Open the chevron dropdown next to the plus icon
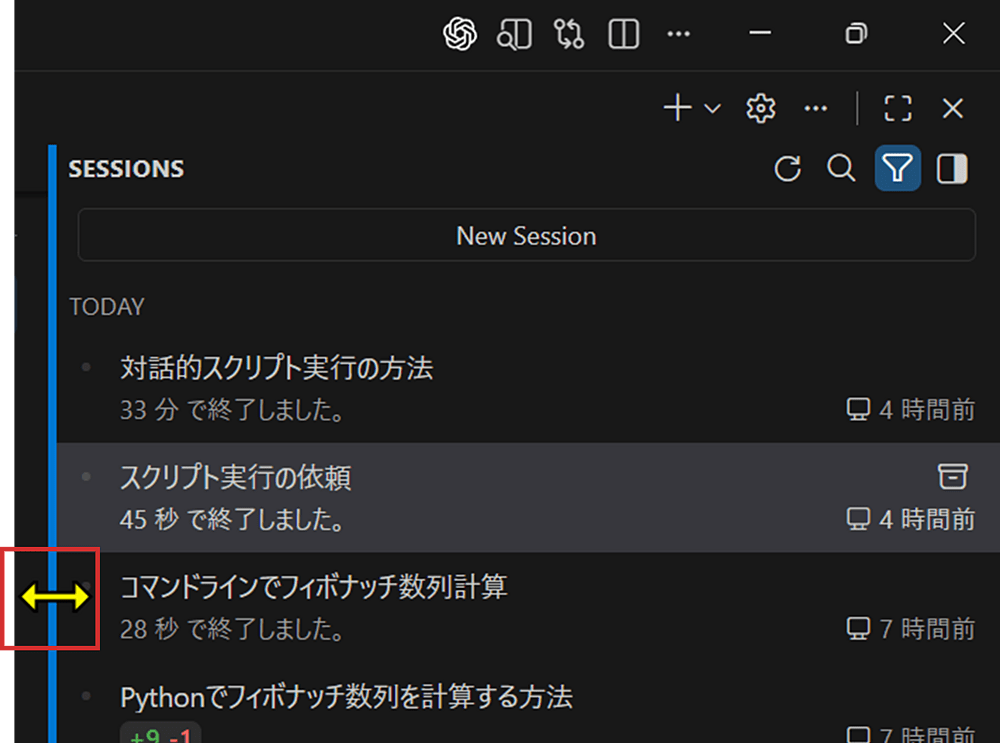The image size is (1000, 743). tap(710, 108)
